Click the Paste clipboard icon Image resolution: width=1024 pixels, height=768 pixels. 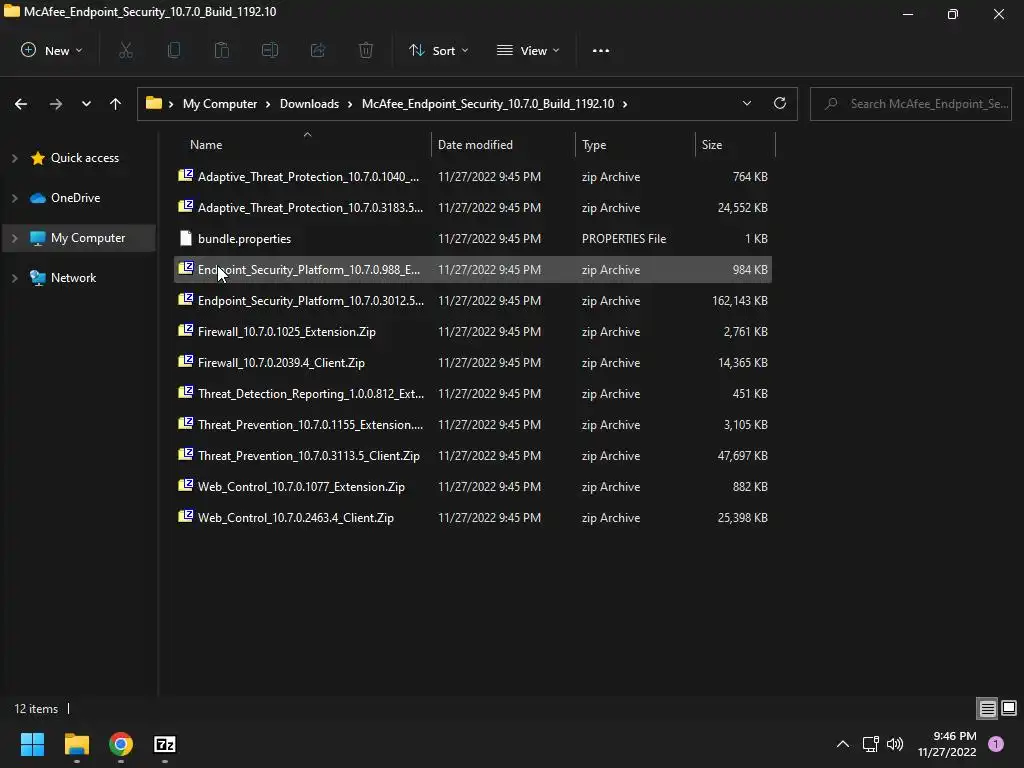[222, 50]
